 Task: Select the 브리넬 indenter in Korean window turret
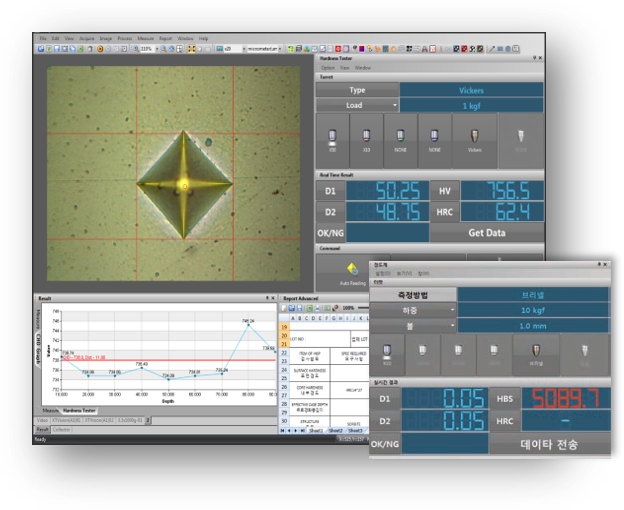pyautogui.click(x=536, y=355)
